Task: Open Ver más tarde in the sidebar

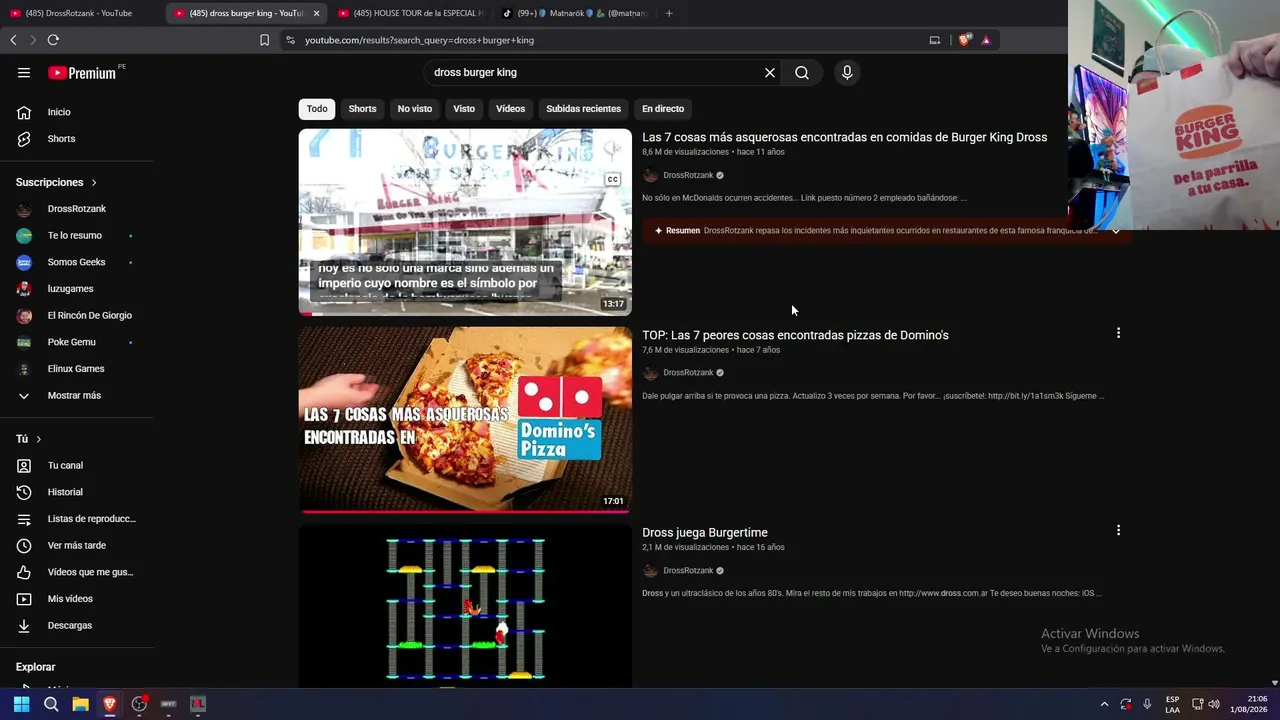Action: [77, 546]
